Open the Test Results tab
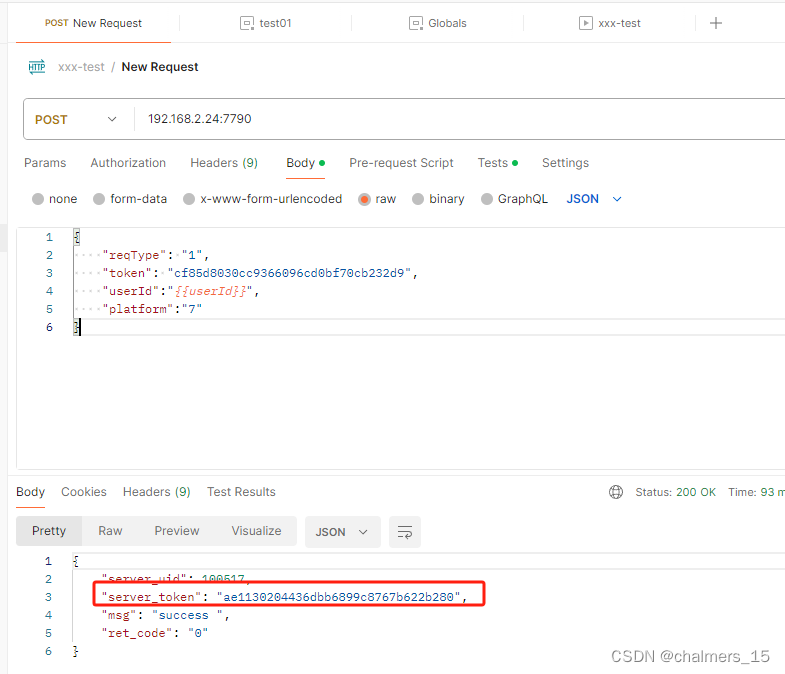 (x=241, y=492)
